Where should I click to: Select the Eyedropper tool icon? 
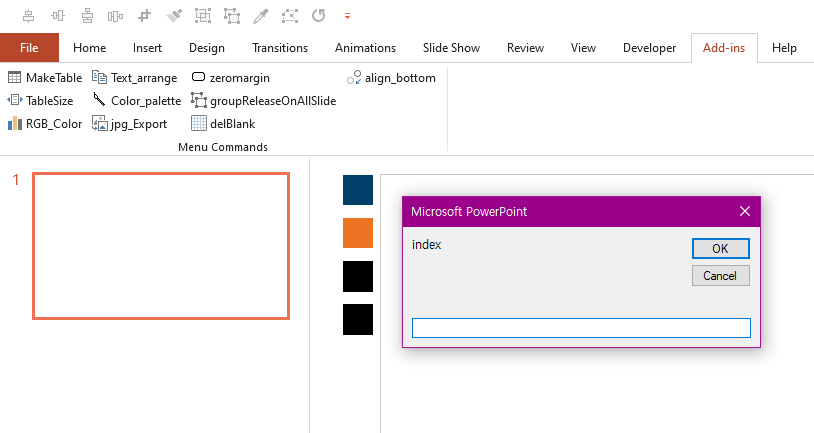coord(261,16)
